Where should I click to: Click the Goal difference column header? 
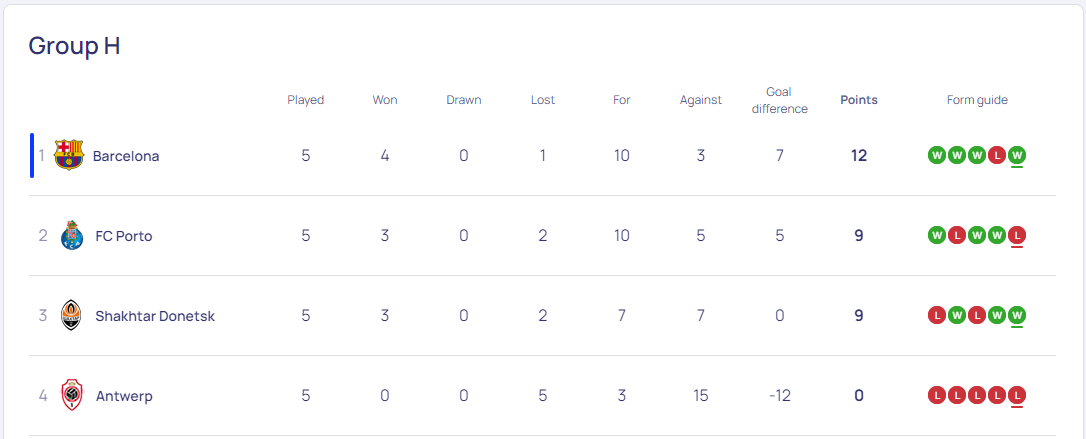pos(779,100)
